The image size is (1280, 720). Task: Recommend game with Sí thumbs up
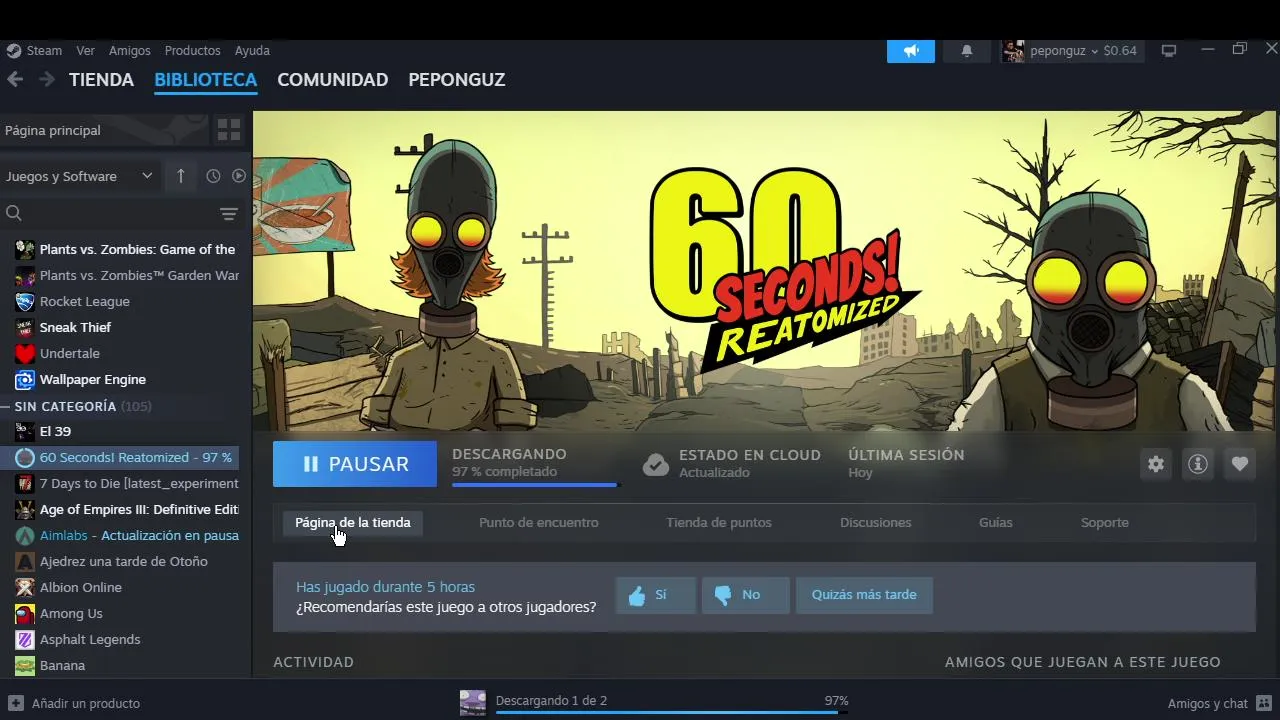coord(655,595)
